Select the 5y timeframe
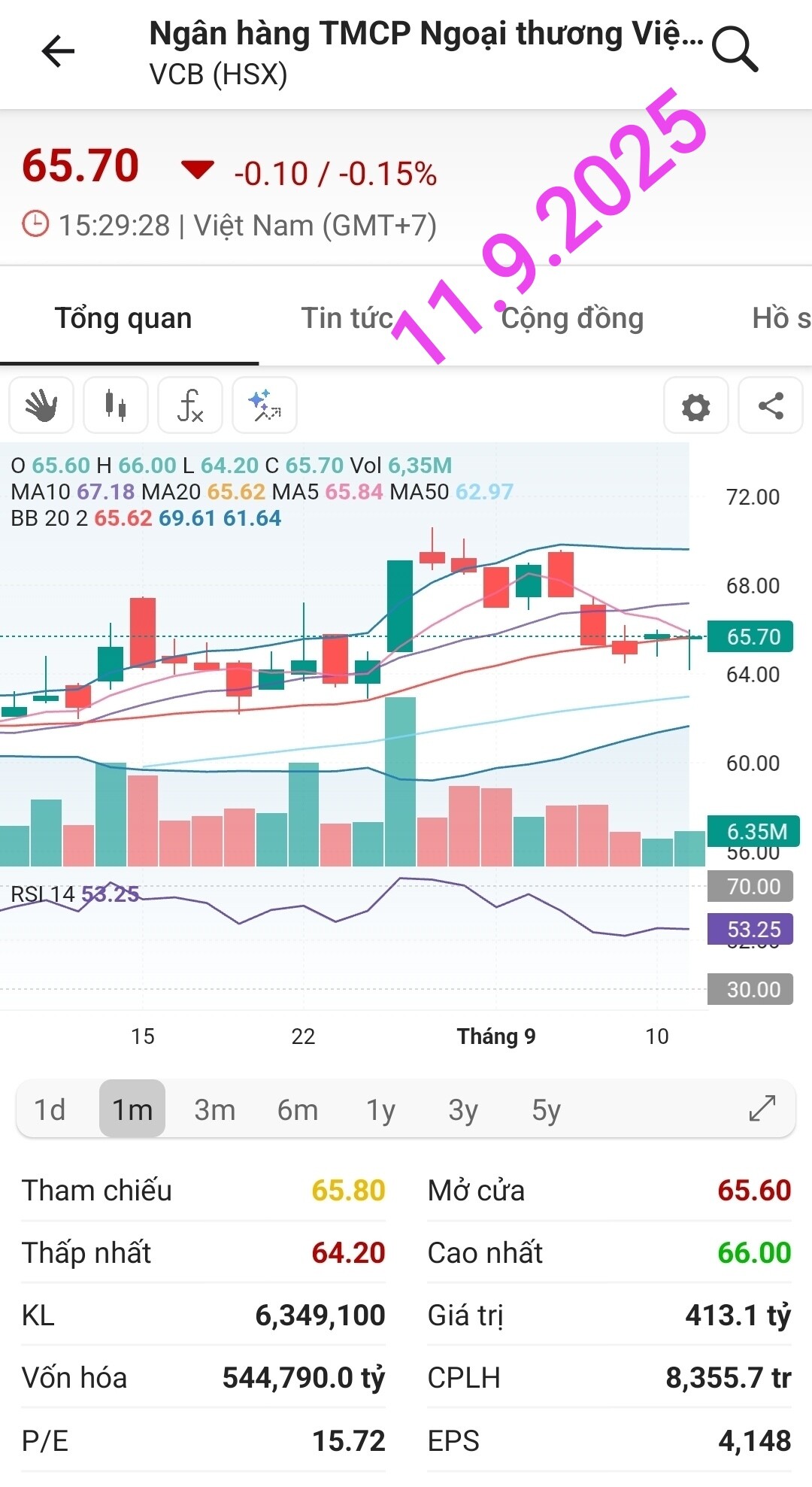Image resolution: width=812 pixels, height=1487 pixels. (546, 1109)
